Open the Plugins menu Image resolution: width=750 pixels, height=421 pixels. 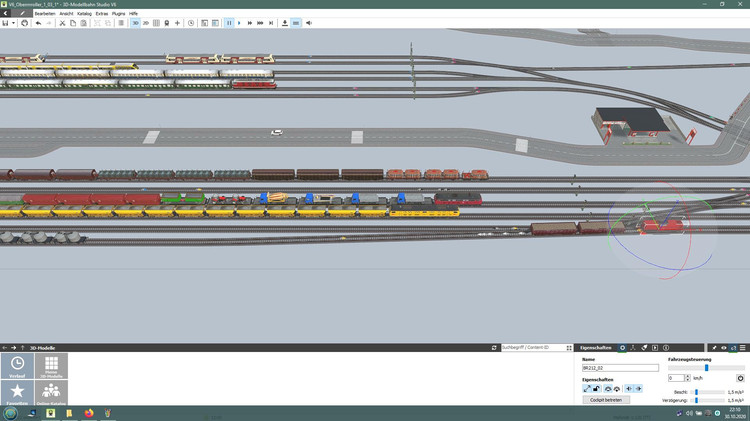point(118,13)
